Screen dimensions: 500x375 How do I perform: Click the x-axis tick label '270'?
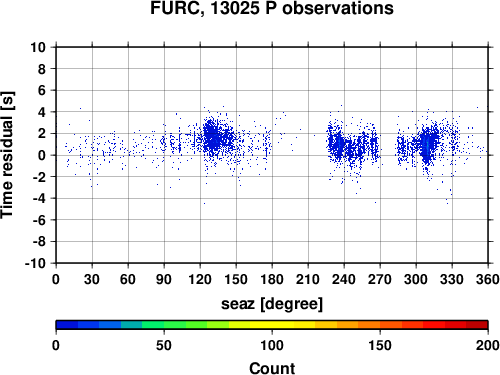click(x=380, y=279)
